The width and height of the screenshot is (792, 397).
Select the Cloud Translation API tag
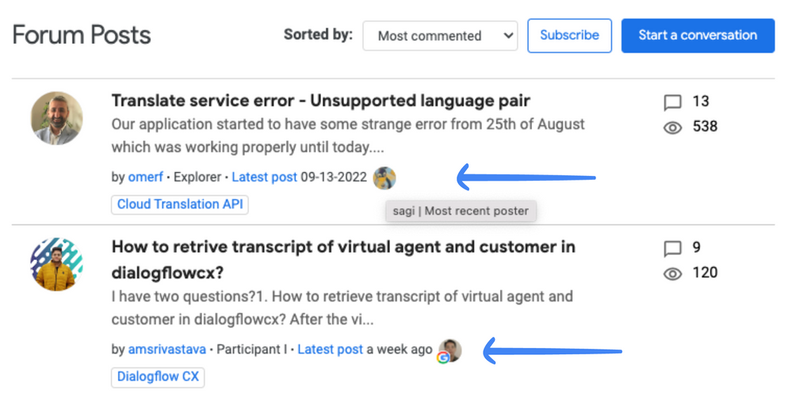click(180, 205)
